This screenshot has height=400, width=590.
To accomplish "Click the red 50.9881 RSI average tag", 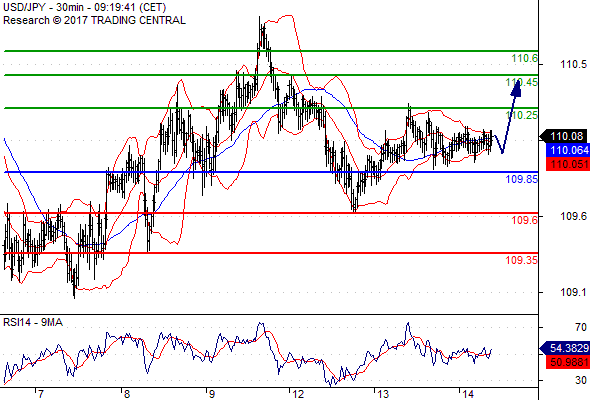I will [x=568, y=362].
